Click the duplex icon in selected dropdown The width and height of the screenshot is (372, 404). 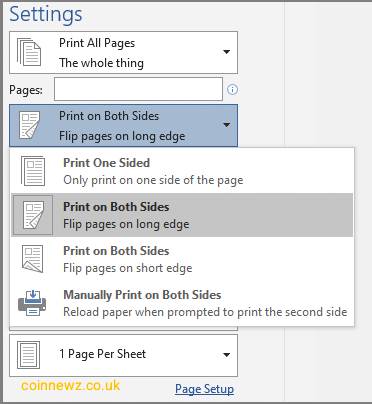tap(29, 125)
